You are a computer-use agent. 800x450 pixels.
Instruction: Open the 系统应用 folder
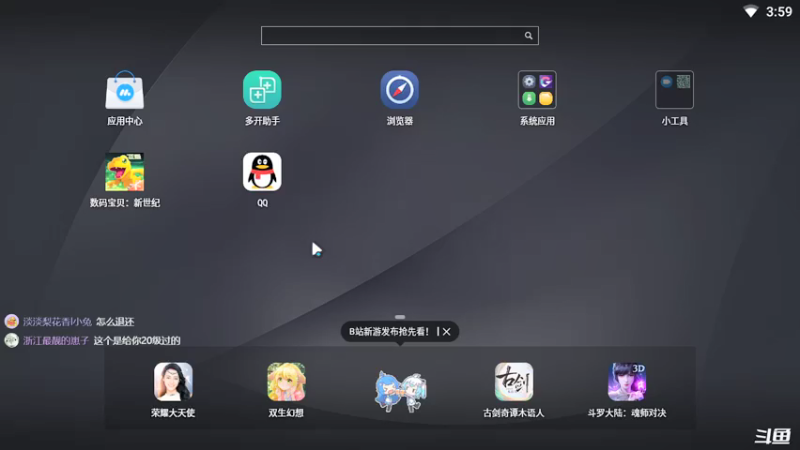pos(537,90)
